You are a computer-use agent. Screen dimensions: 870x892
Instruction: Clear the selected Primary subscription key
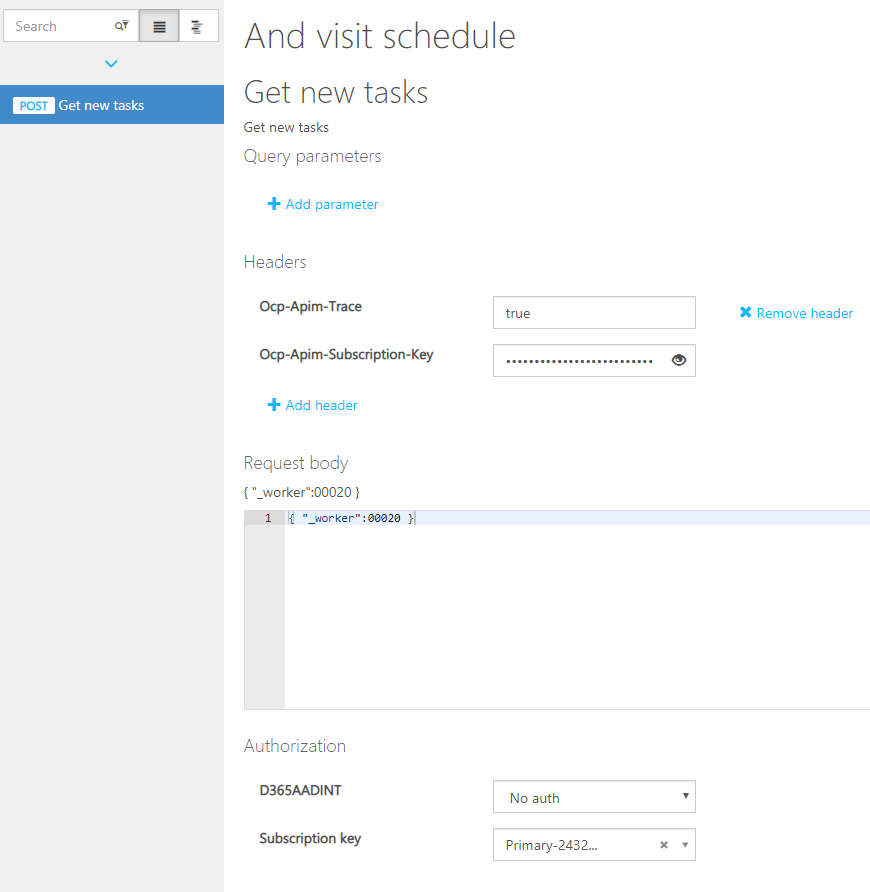[x=663, y=845]
